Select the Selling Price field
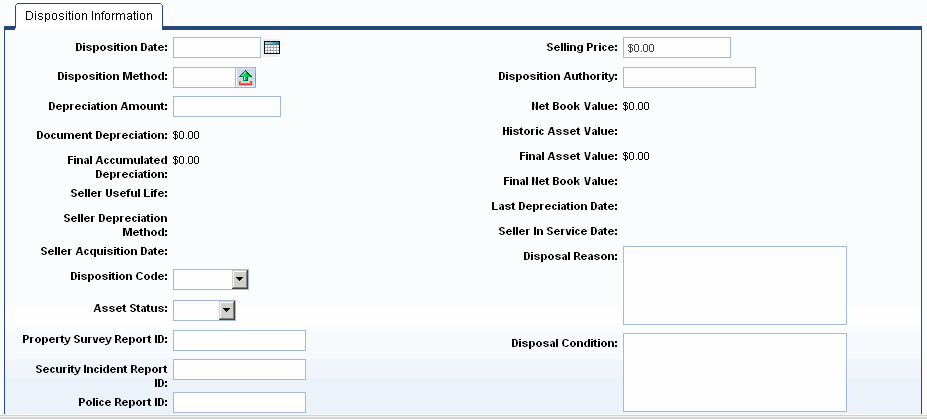This screenshot has width=927, height=419. coord(676,48)
